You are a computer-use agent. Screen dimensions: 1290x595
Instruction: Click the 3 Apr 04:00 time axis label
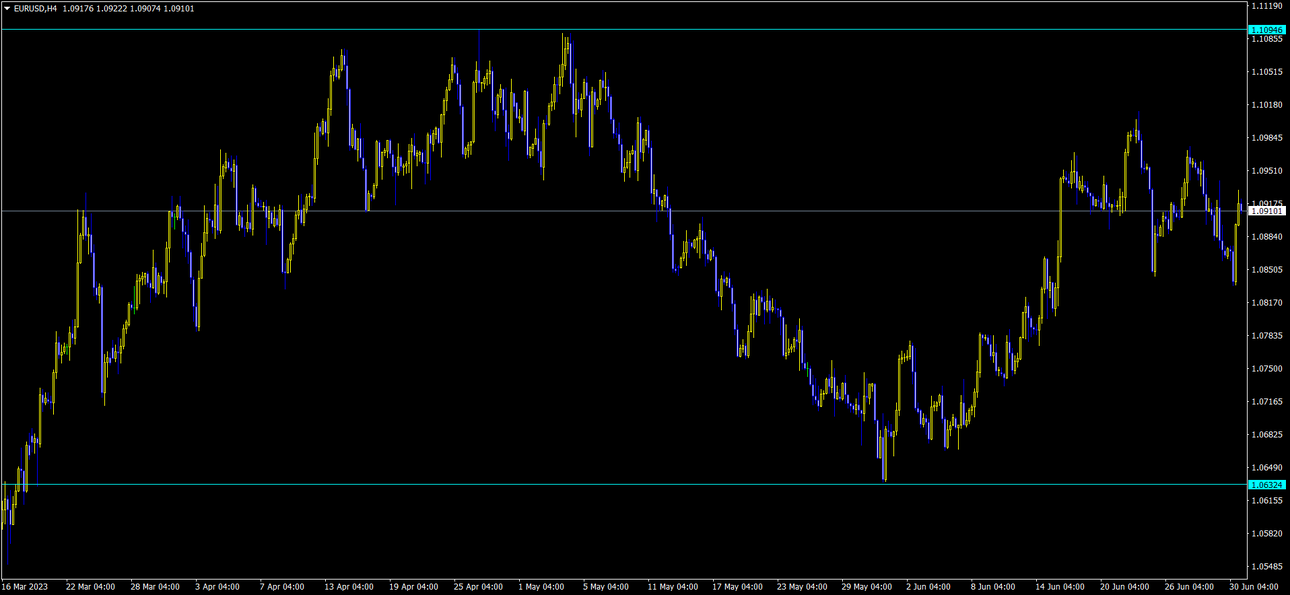(x=218, y=587)
